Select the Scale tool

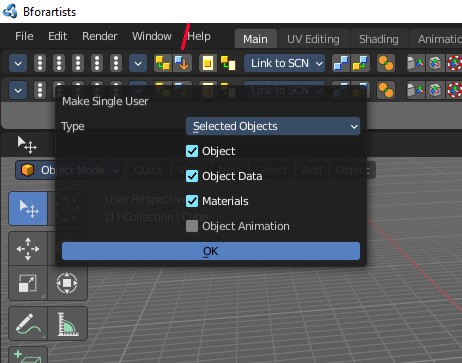(28, 283)
